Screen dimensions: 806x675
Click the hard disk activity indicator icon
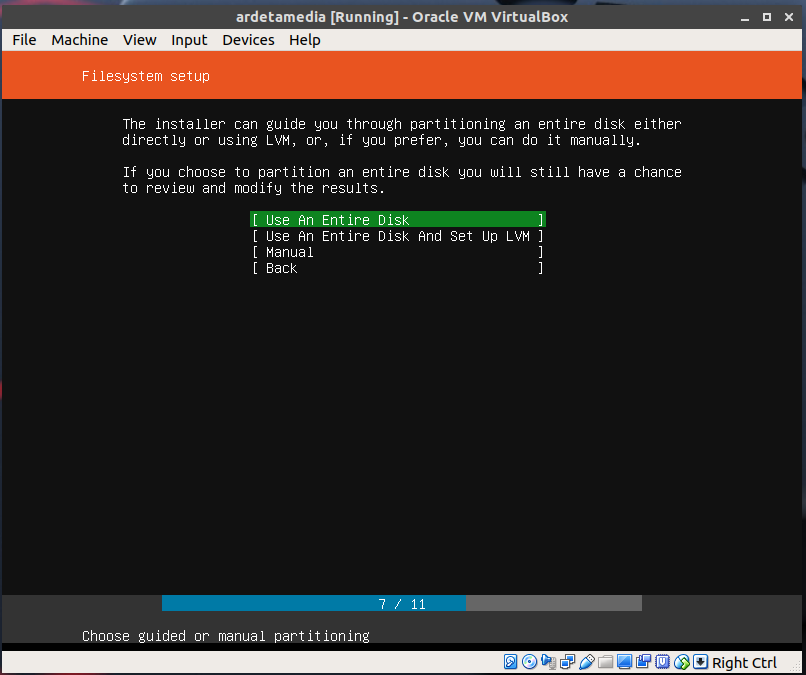point(510,662)
